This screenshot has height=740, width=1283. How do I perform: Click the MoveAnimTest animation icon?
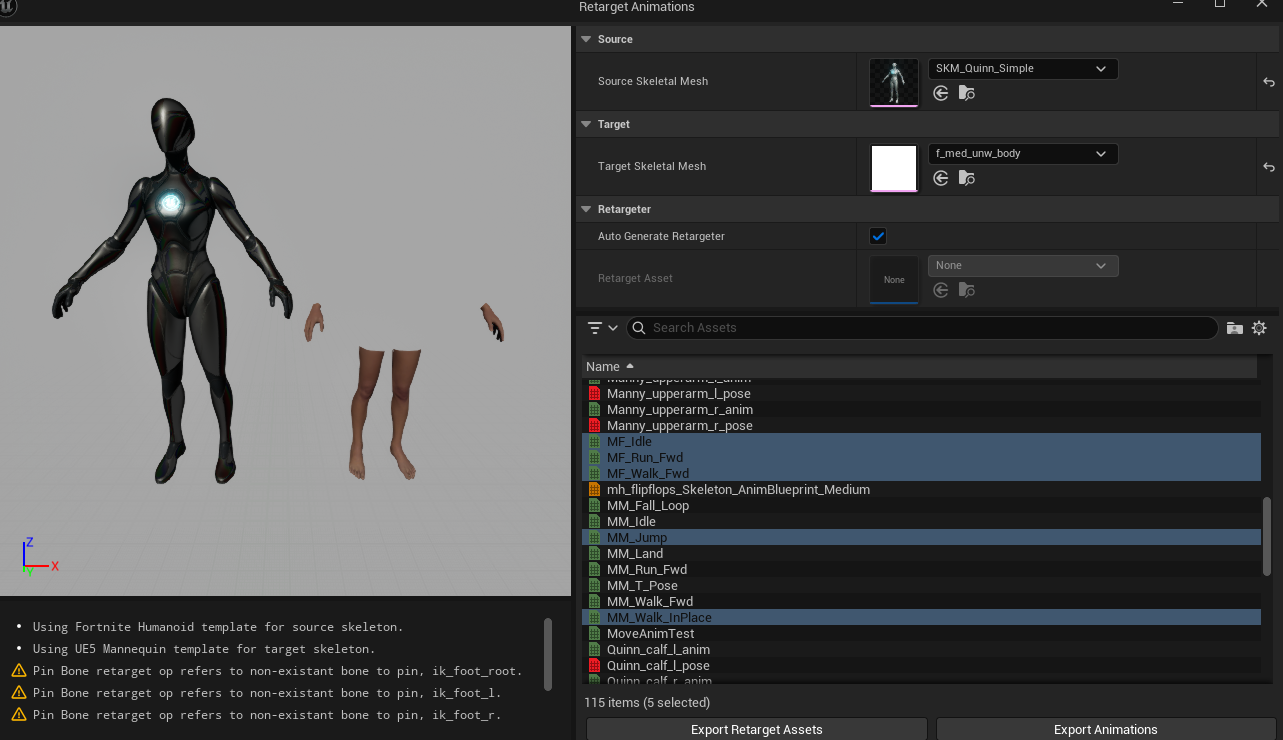[594, 634]
